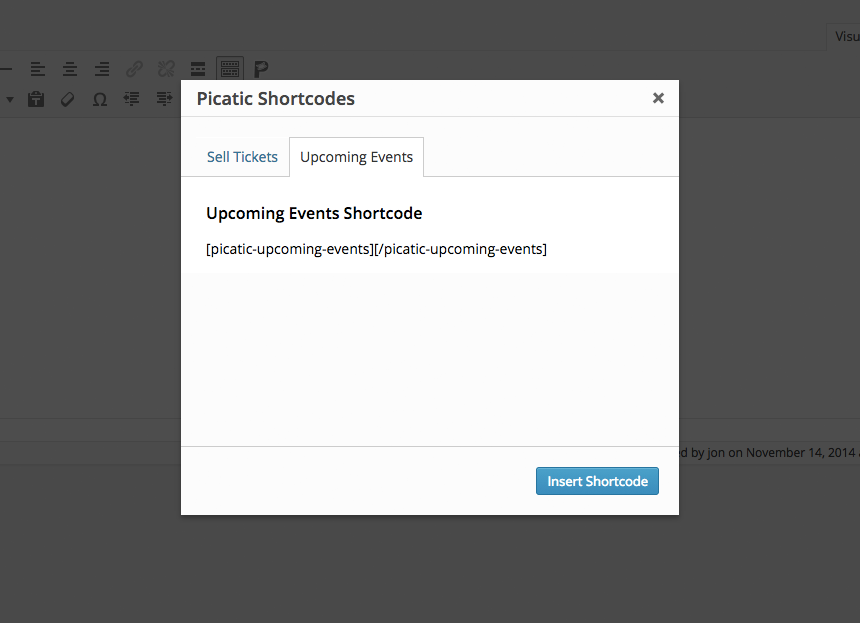Click the align left toolbar icon
Image resolution: width=860 pixels, height=623 pixels.
(x=38, y=69)
